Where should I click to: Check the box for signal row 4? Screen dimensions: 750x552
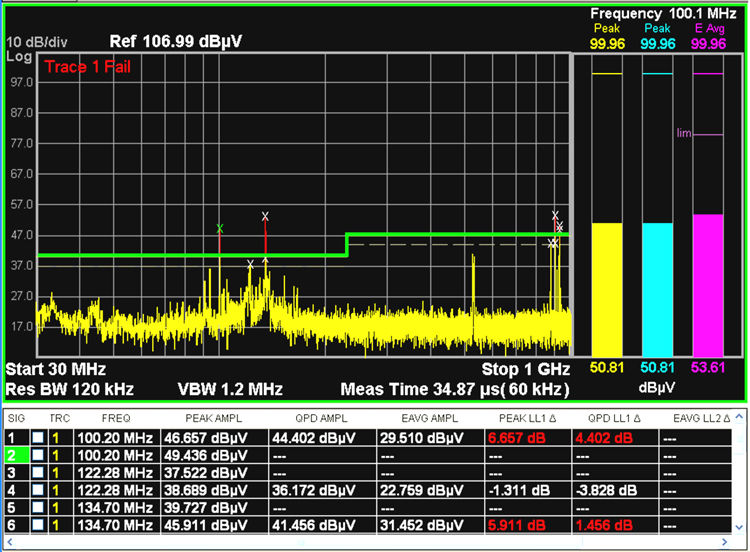click(x=38, y=490)
